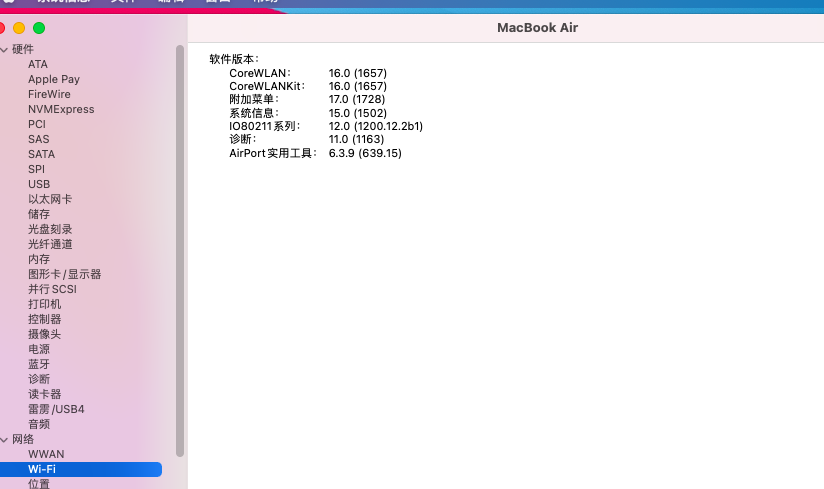View 蓝牙 information
This screenshot has height=489, width=824.
pos(39,364)
